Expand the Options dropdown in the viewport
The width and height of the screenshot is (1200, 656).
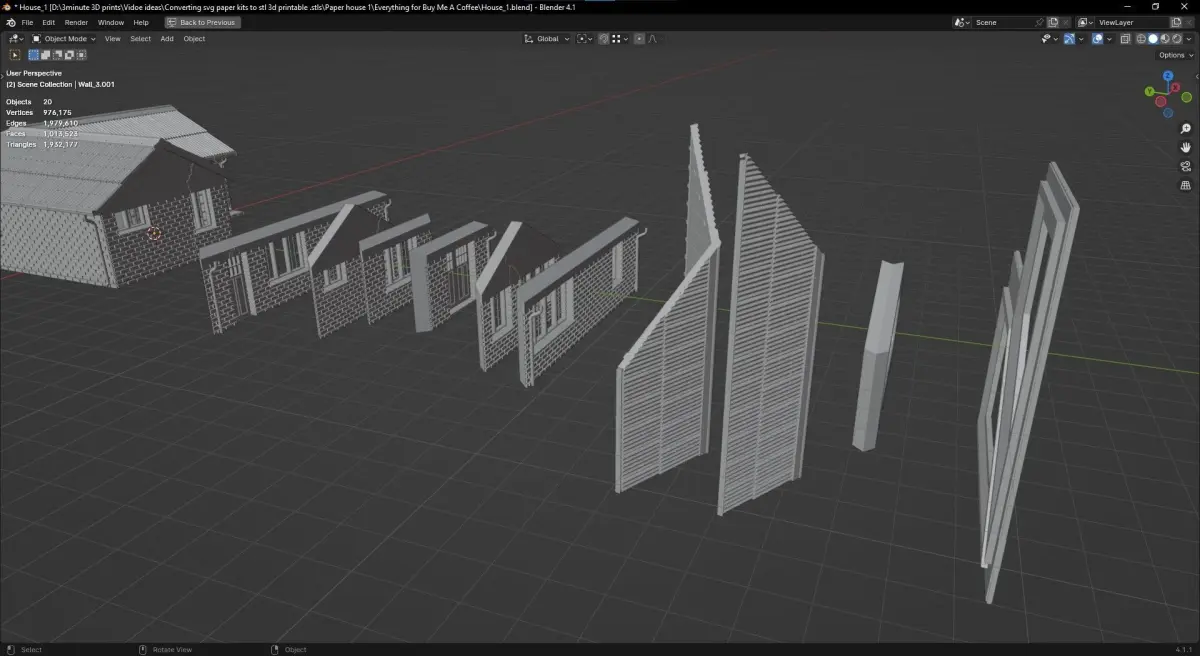pyautogui.click(x=1175, y=55)
